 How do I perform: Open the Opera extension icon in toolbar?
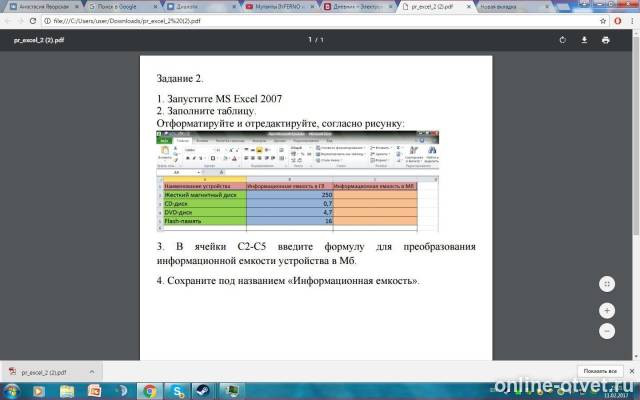[x=618, y=21]
